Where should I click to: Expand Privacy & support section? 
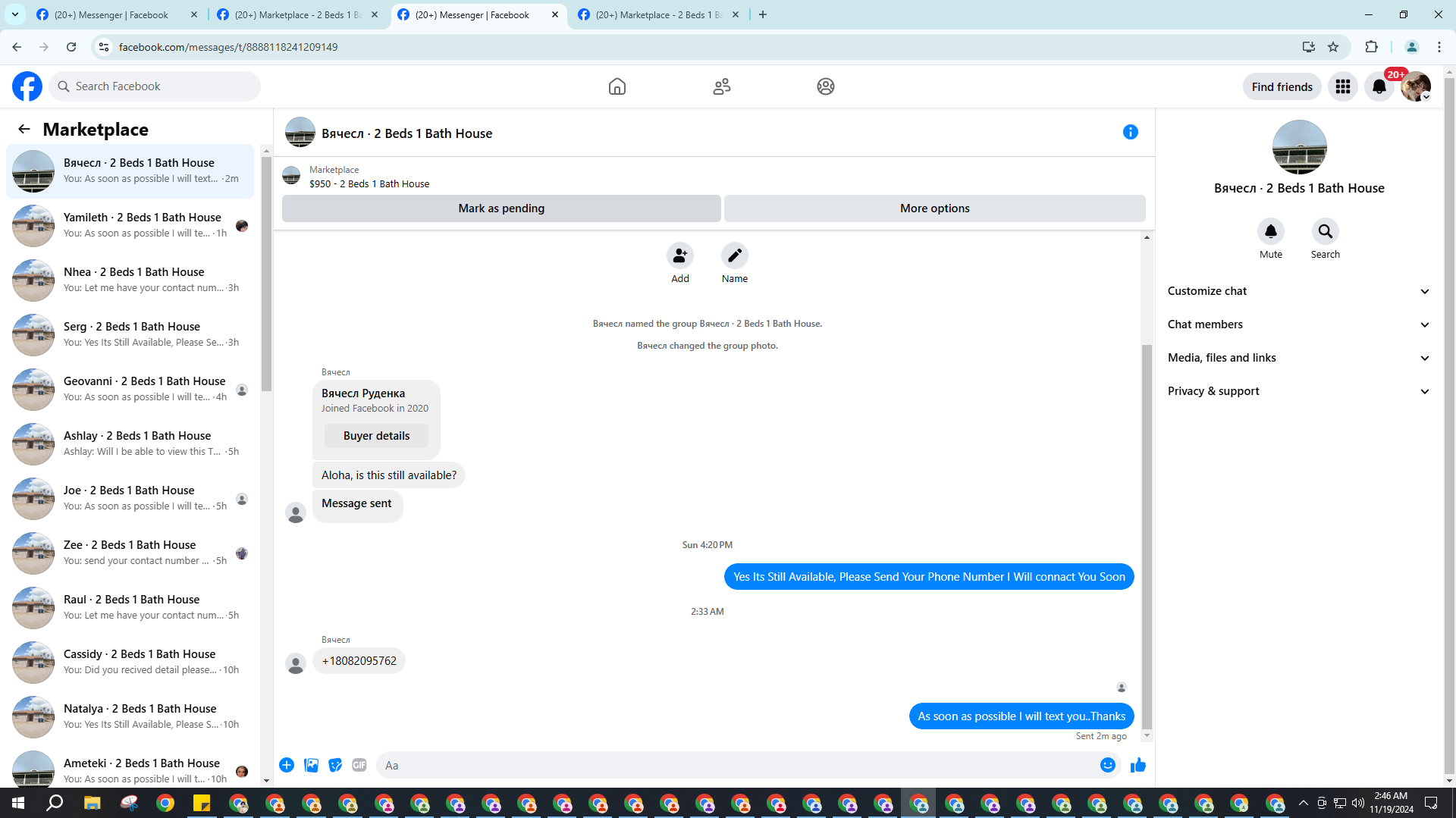(1298, 391)
